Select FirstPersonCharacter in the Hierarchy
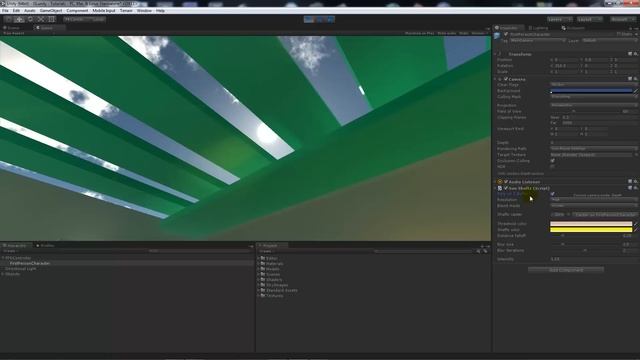Image resolution: width=640 pixels, height=360 pixels. [30, 264]
